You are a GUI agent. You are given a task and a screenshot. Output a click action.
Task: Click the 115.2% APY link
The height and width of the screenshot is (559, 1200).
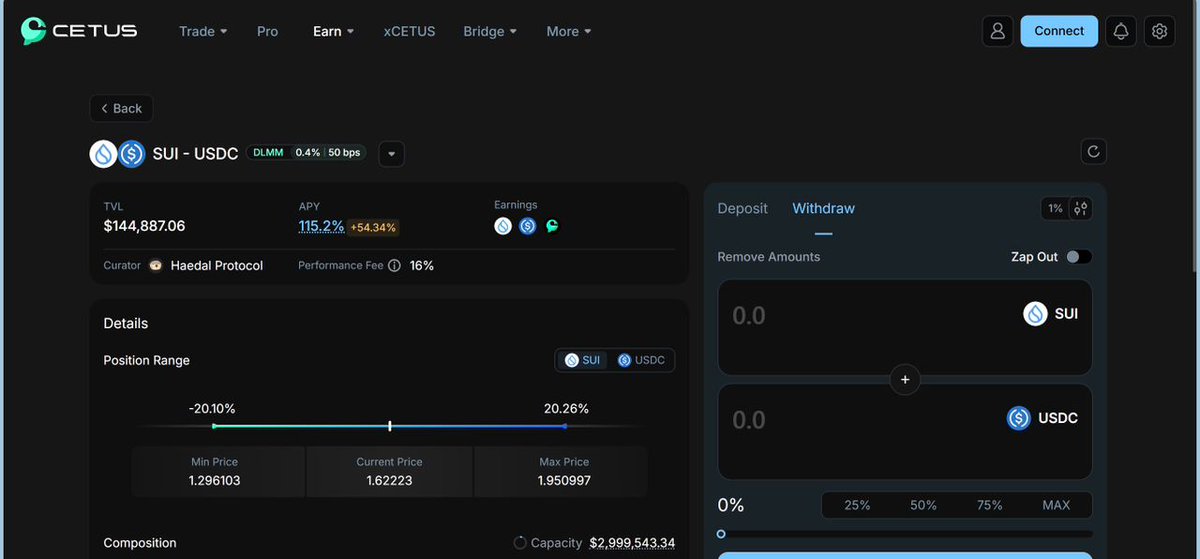tap(321, 226)
